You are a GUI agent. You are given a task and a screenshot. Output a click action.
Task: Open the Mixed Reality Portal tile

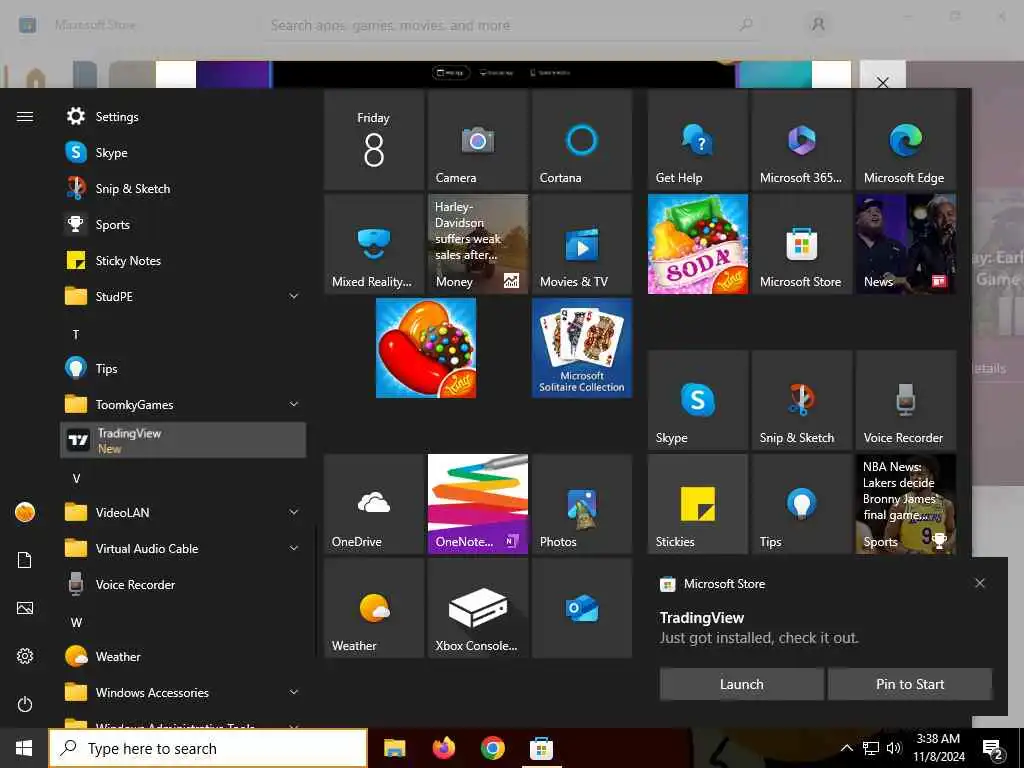374,244
